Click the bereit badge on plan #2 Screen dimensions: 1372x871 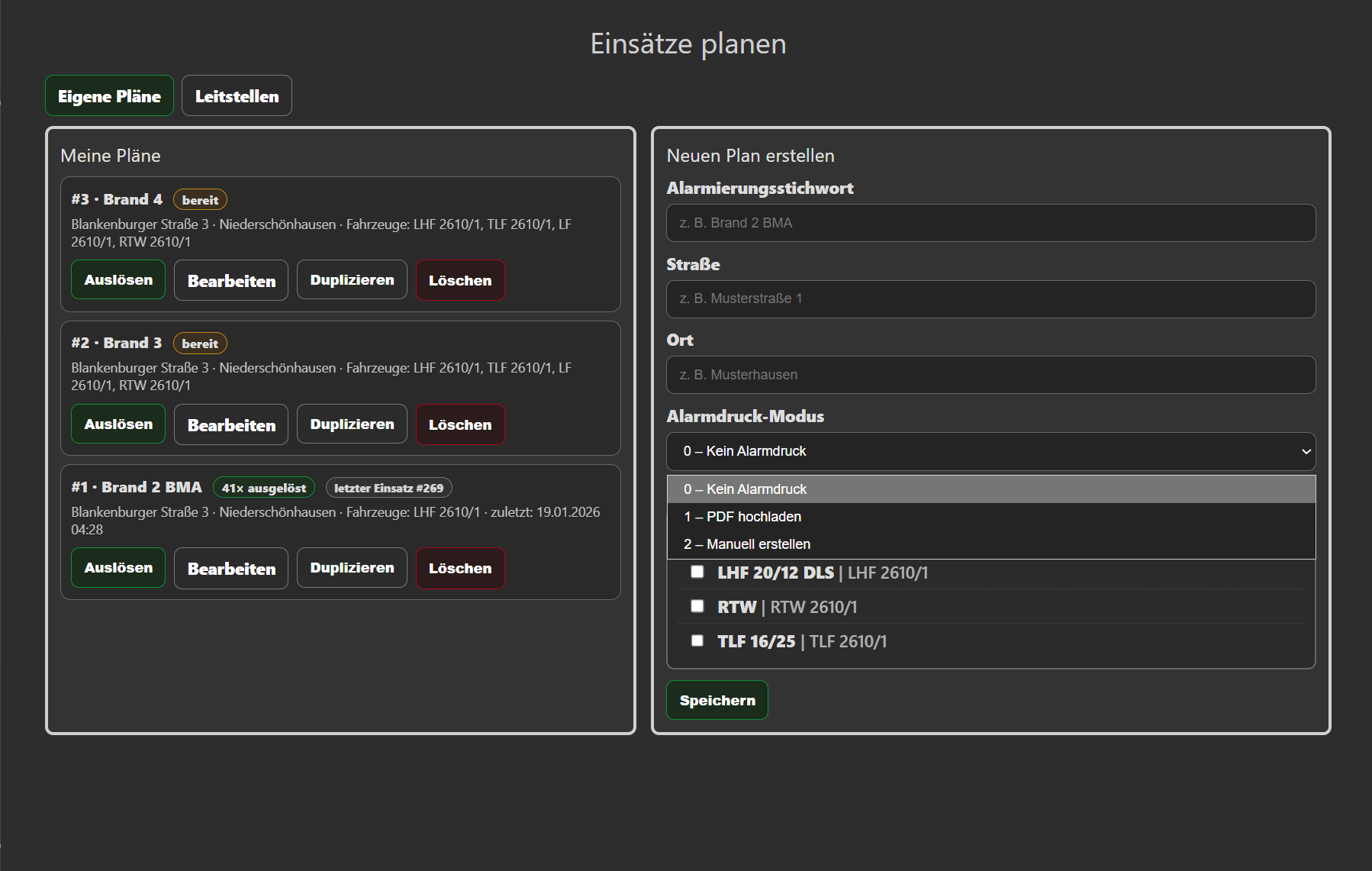click(200, 344)
